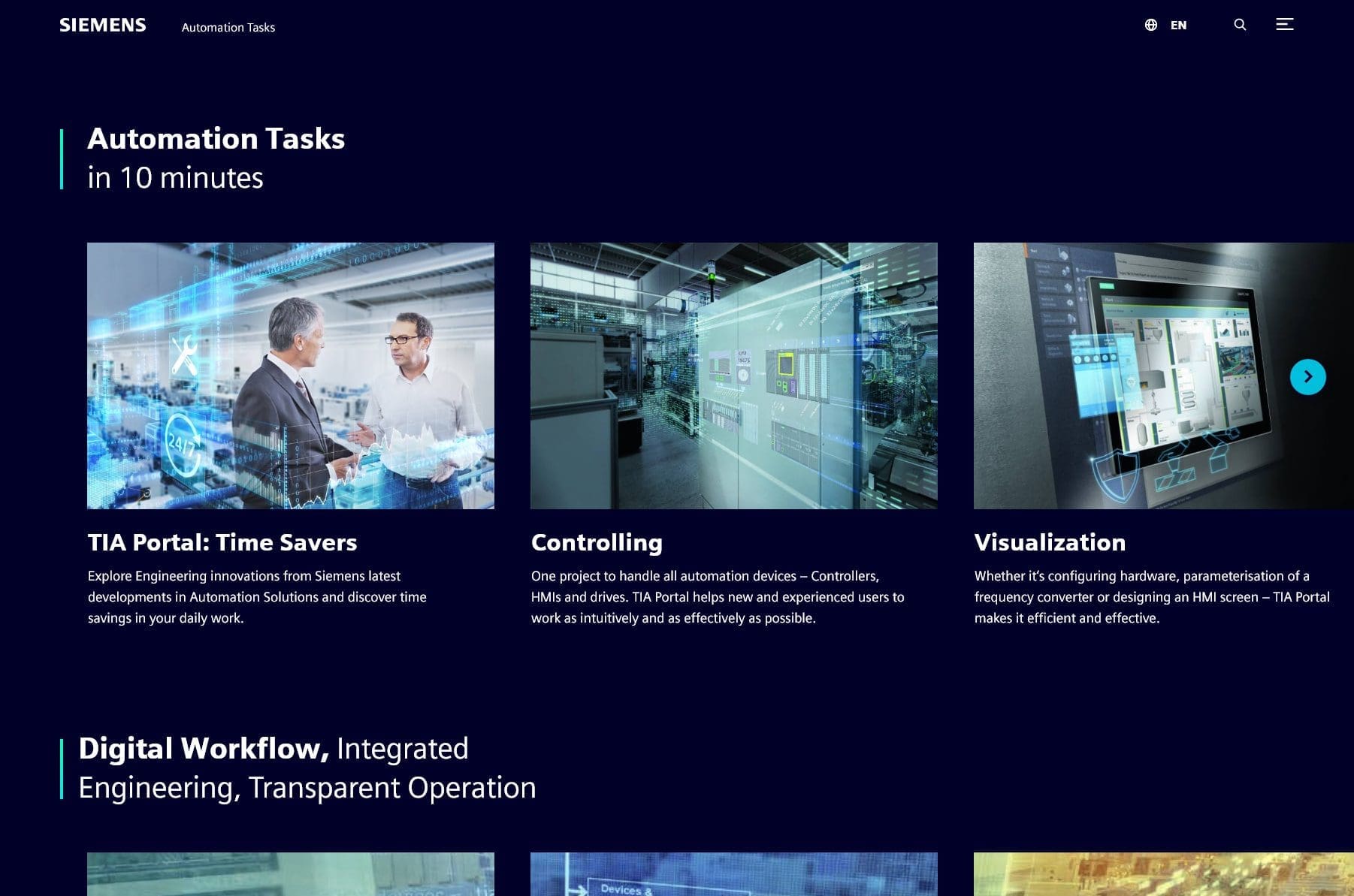Click the TIA Portal: Time Savers title
This screenshot has width=1354, height=896.
(x=222, y=542)
